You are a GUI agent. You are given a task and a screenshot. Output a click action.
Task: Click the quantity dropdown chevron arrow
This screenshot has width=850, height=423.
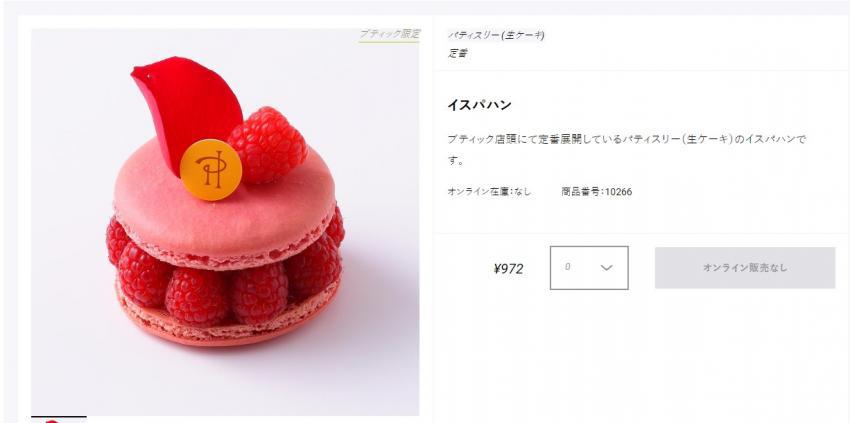pos(607,267)
